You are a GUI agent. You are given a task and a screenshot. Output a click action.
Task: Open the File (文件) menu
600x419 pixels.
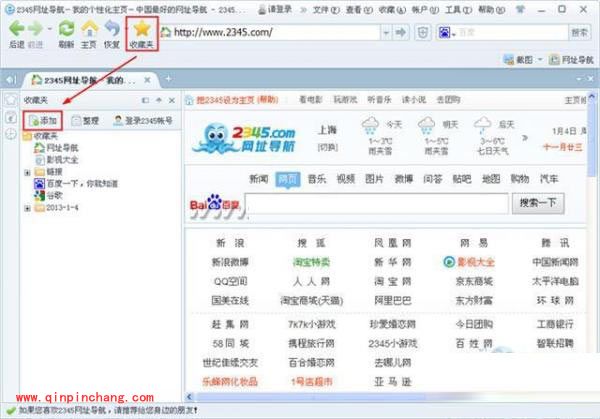[x=326, y=10]
